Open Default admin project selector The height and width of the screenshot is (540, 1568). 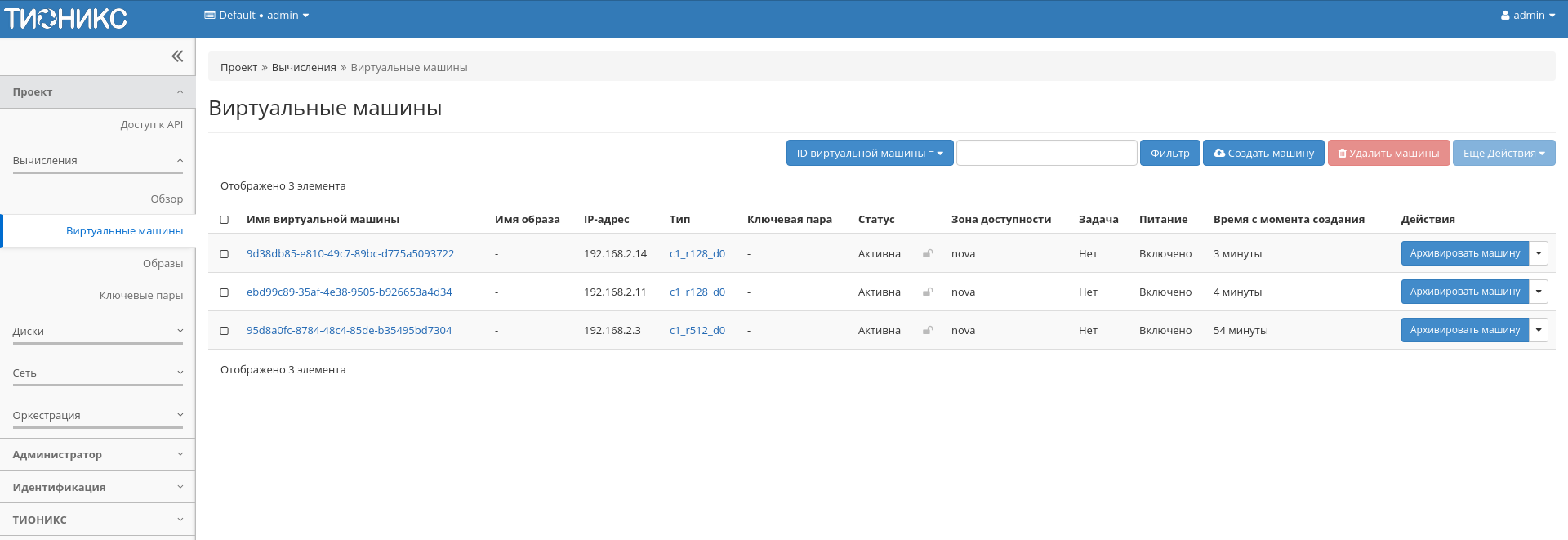click(256, 16)
